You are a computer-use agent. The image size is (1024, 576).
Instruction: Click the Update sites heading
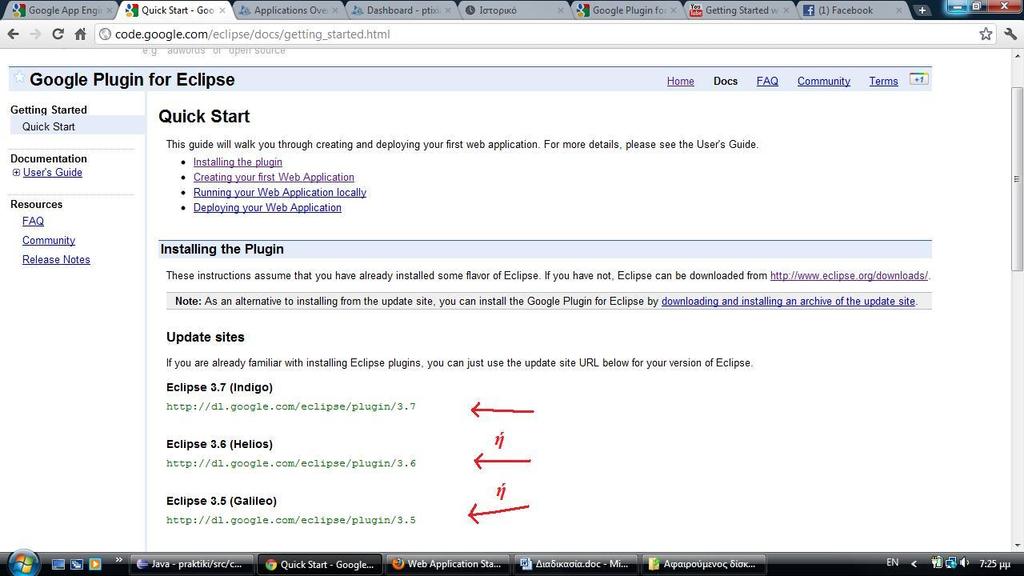[205, 337]
